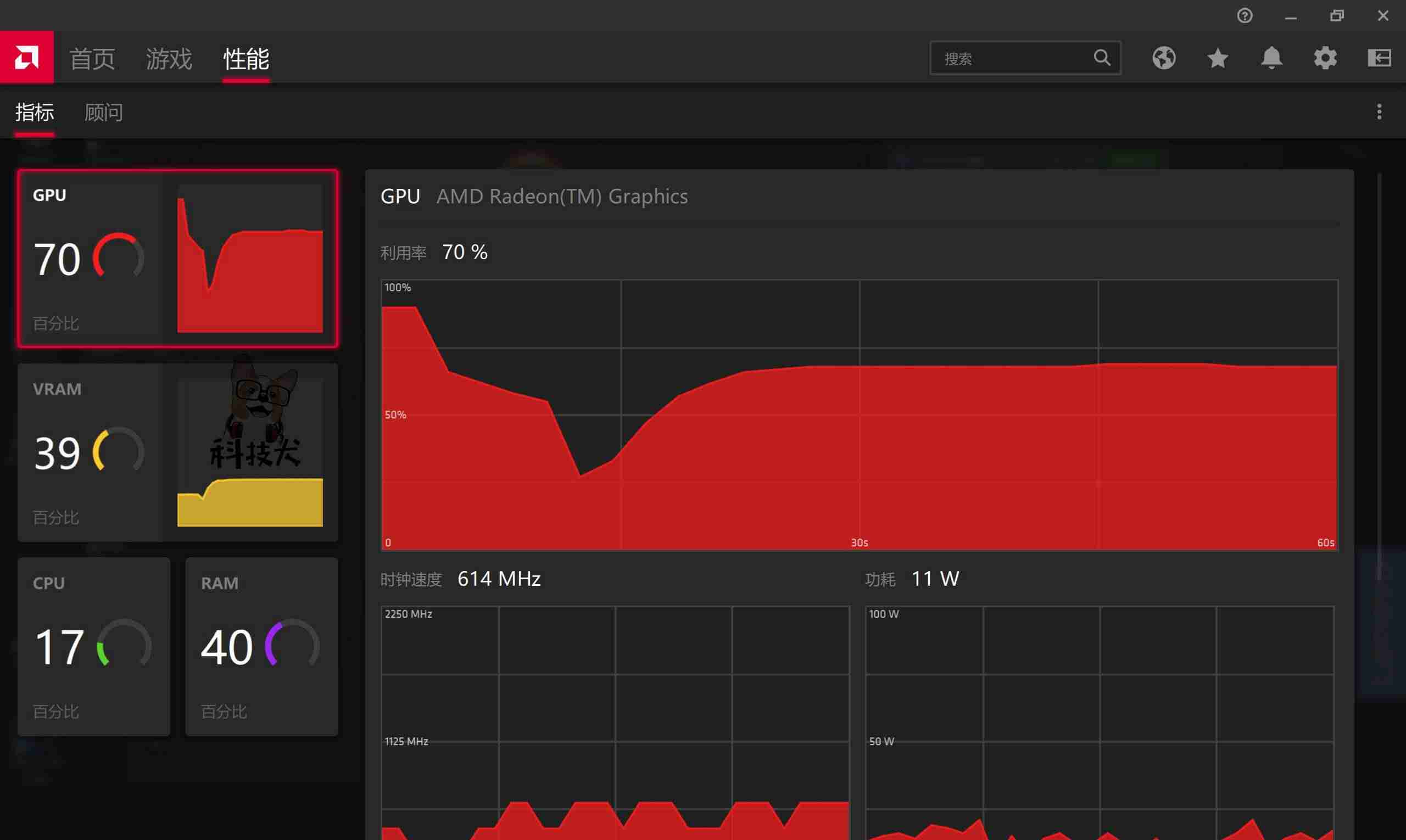Click the clock speed MHz chart

615,723
